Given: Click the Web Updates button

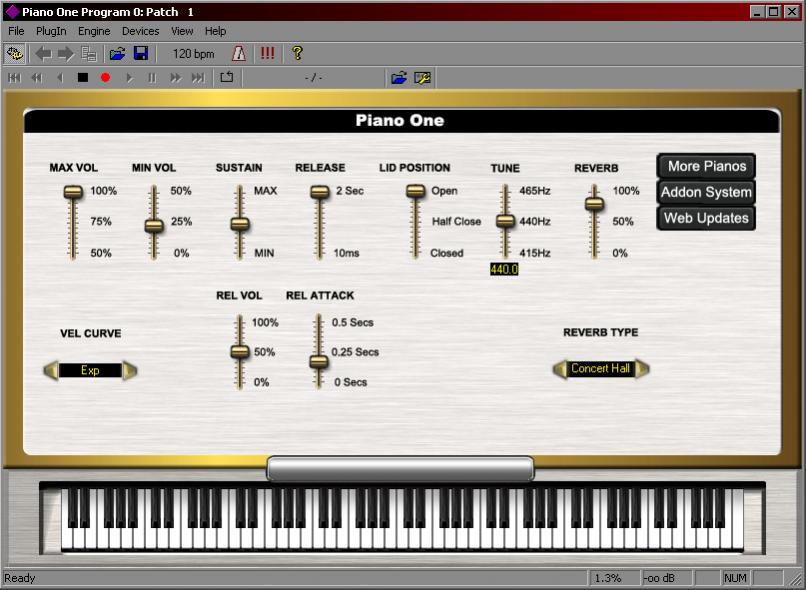Looking at the screenshot, I should click(706, 218).
